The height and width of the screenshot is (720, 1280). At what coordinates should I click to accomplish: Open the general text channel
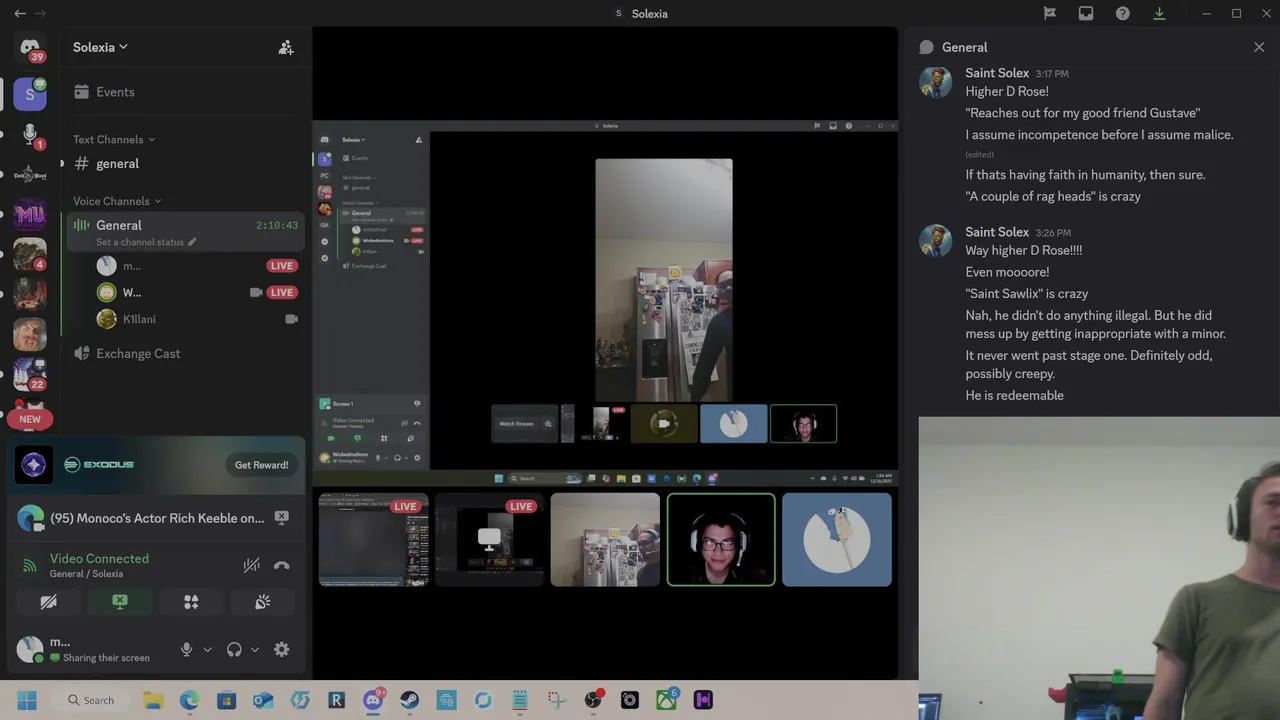[117, 163]
